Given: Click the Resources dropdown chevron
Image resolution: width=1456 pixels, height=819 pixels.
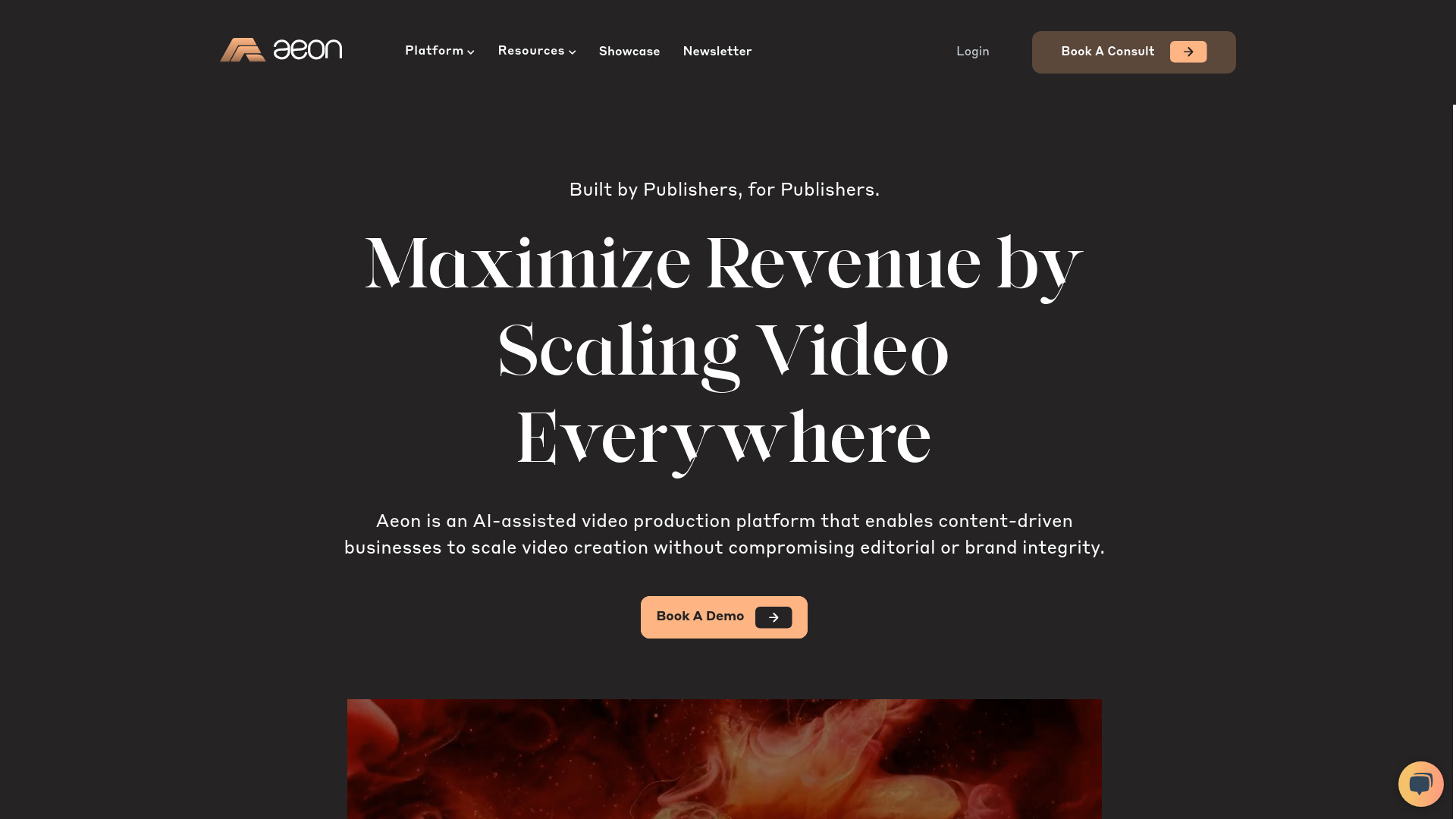Looking at the screenshot, I should (572, 52).
